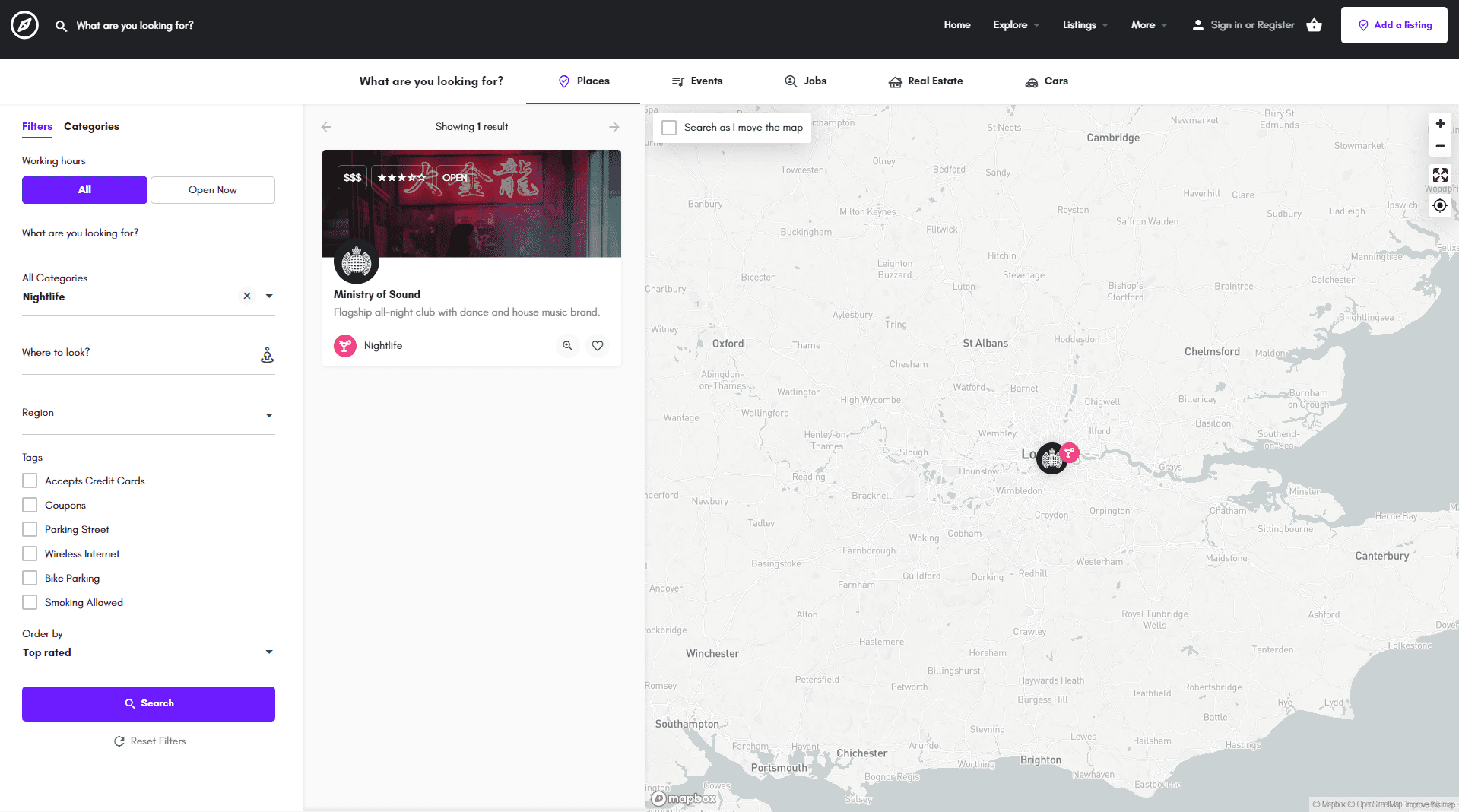The height and width of the screenshot is (812, 1459).
Task: Click Reset Filters link
Action: click(x=150, y=741)
